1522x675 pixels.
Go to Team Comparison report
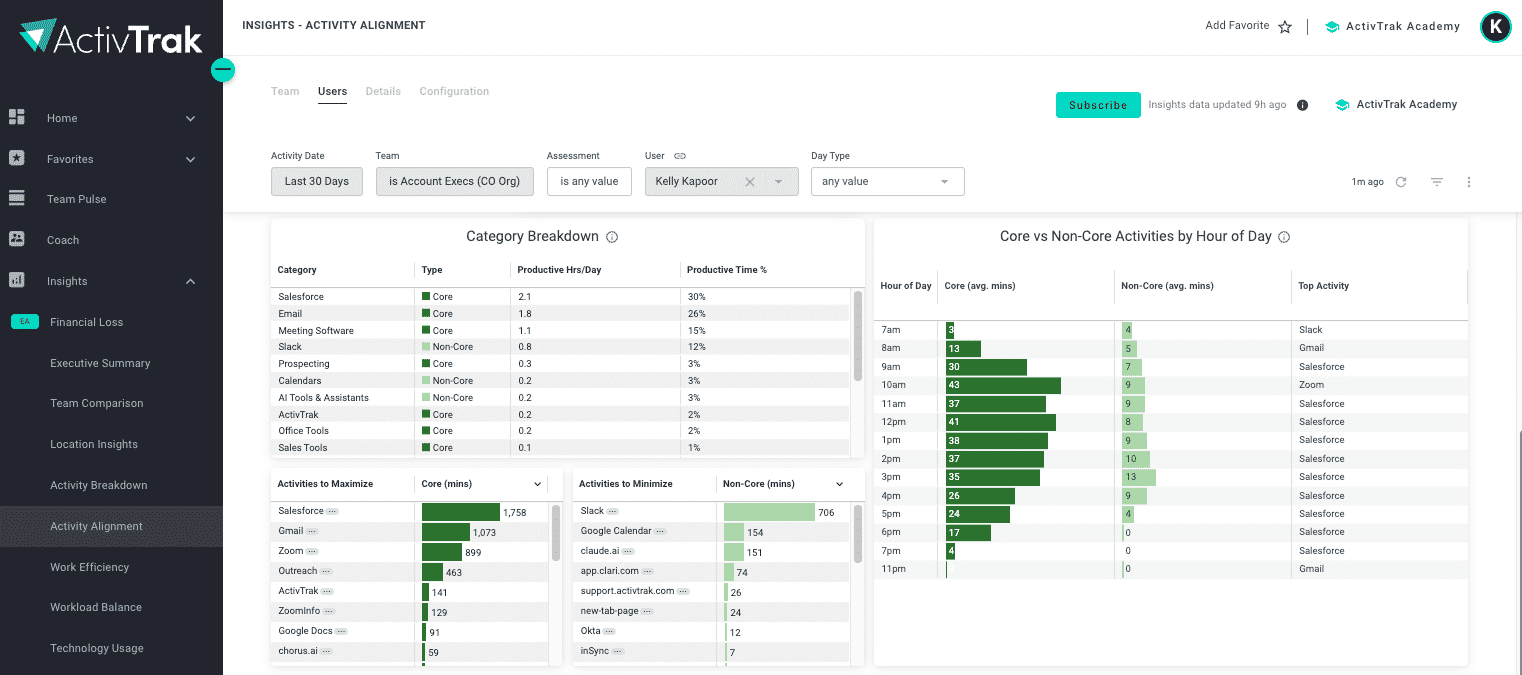pyautogui.click(x=97, y=404)
